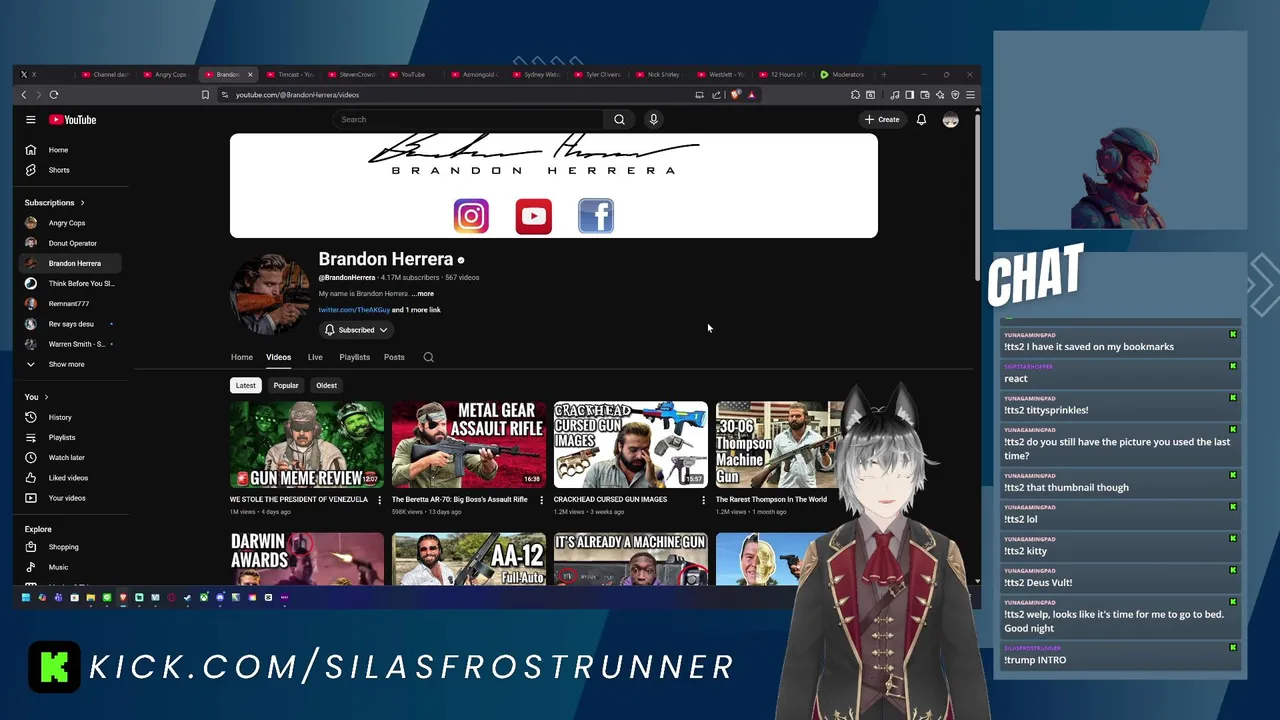Switch to channel Home tab
This screenshot has height=720, width=1280.
(x=242, y=357)
